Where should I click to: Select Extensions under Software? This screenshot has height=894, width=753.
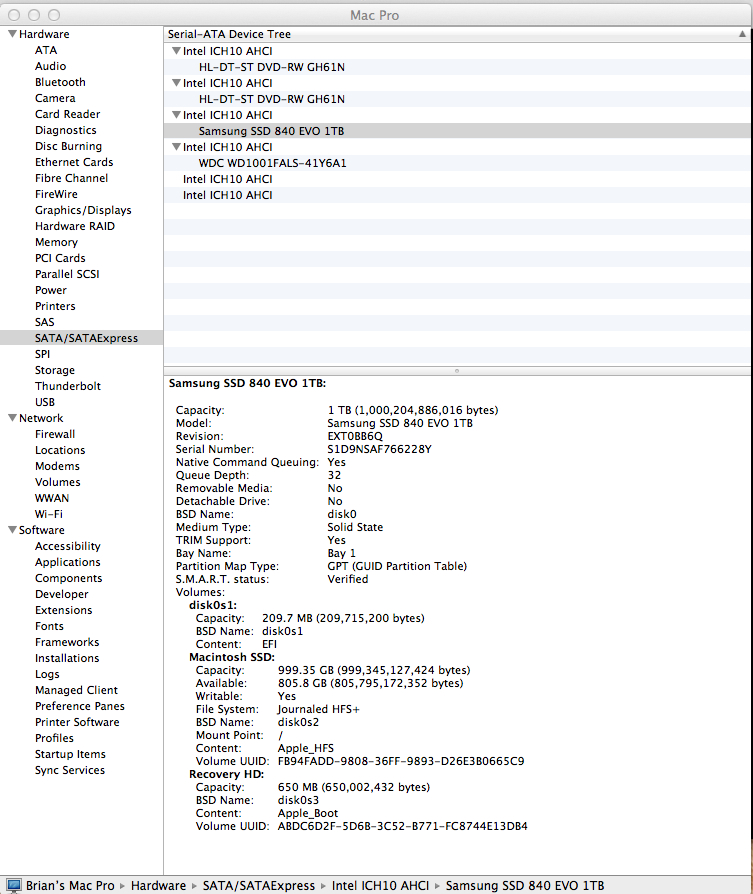(63, 609)
